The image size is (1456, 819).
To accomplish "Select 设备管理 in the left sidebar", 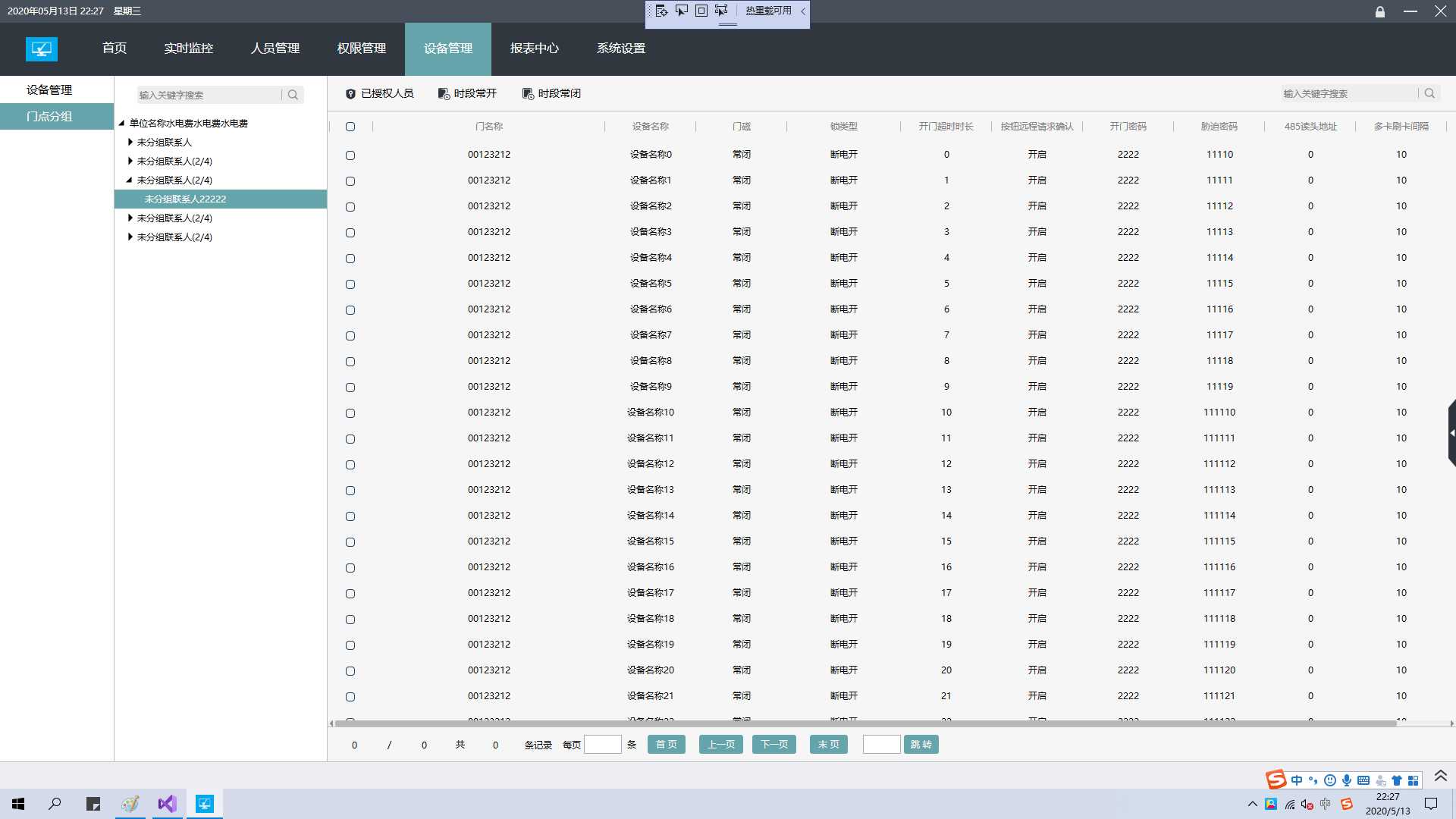I will [x=57, y=89].
